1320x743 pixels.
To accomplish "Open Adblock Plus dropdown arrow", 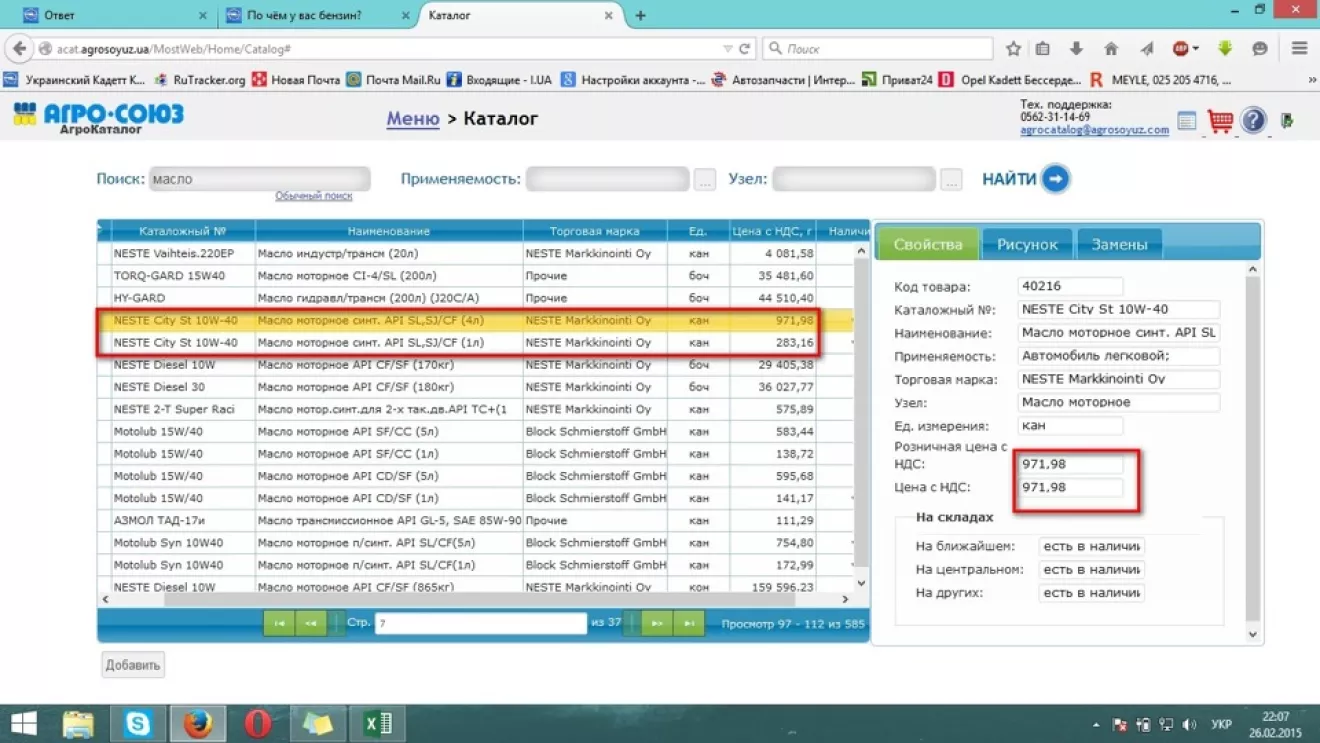I will [1196, 48].
